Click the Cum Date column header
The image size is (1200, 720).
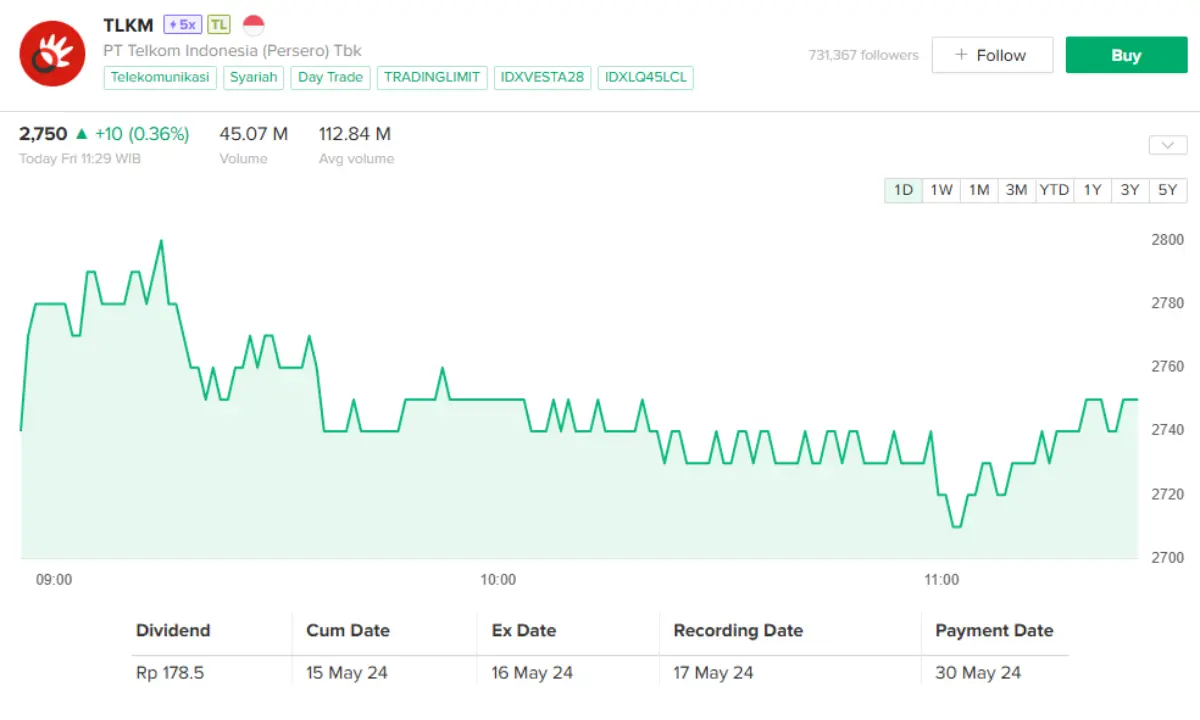(x=348, y=631)
